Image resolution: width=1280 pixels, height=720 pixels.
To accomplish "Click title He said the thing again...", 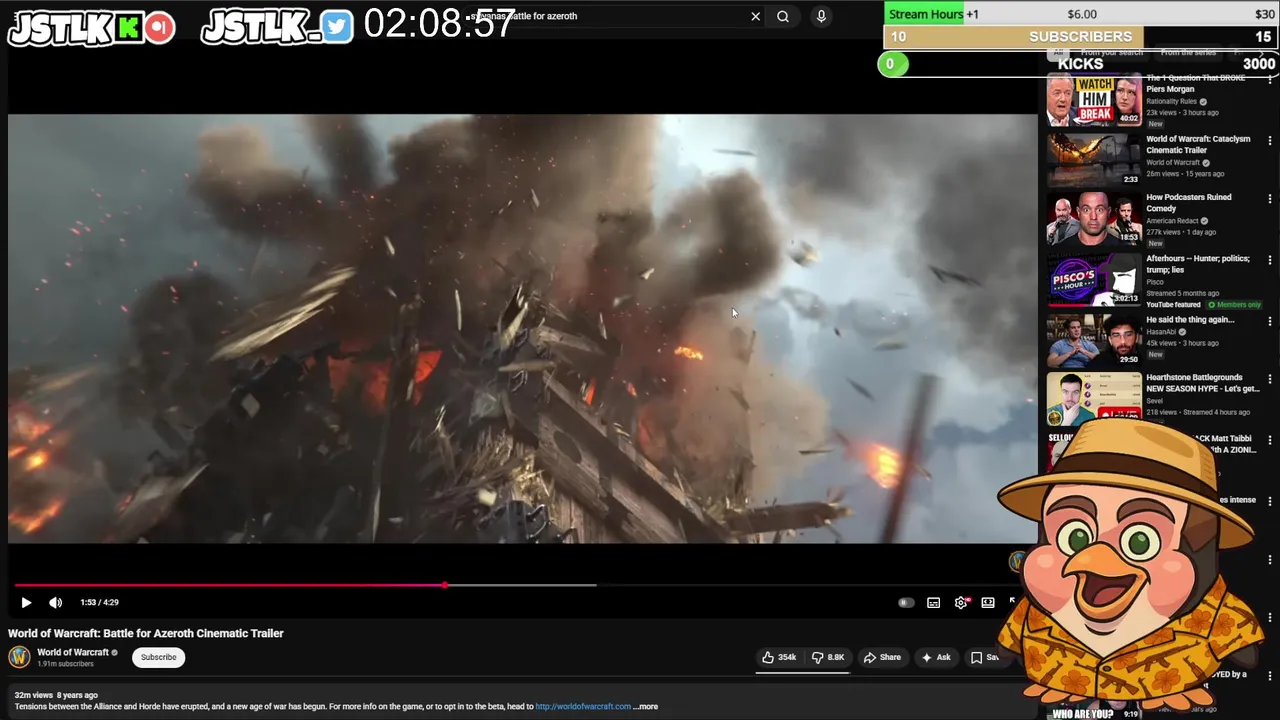I will [x=1190, y=320].
